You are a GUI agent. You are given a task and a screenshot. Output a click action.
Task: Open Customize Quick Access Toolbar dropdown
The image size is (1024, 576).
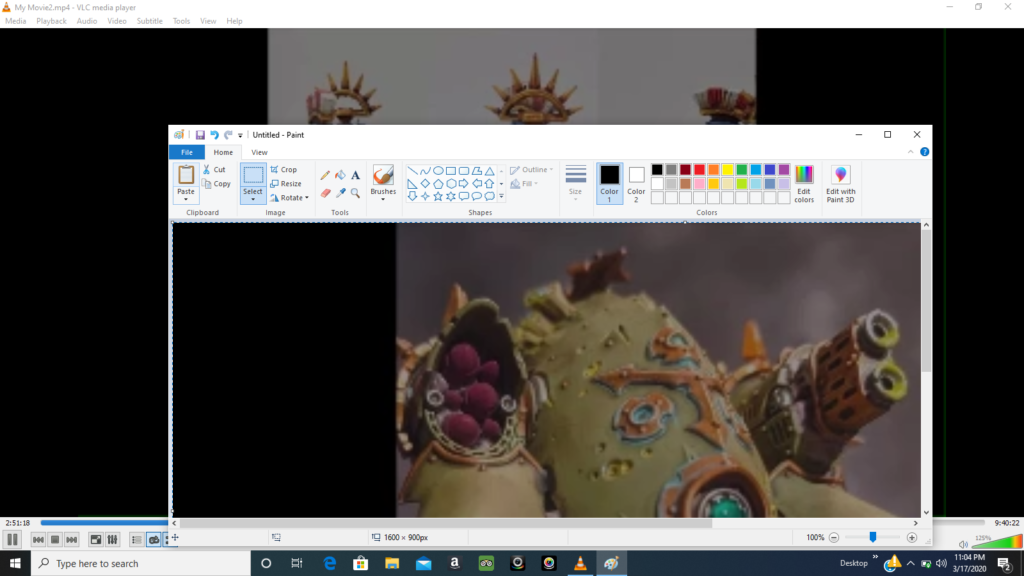tap(240, 135)
